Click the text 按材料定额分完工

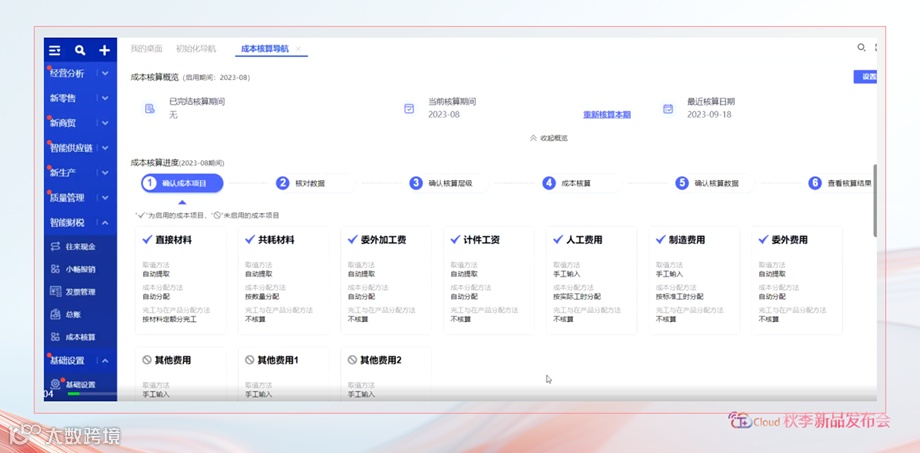pos(170,319)
